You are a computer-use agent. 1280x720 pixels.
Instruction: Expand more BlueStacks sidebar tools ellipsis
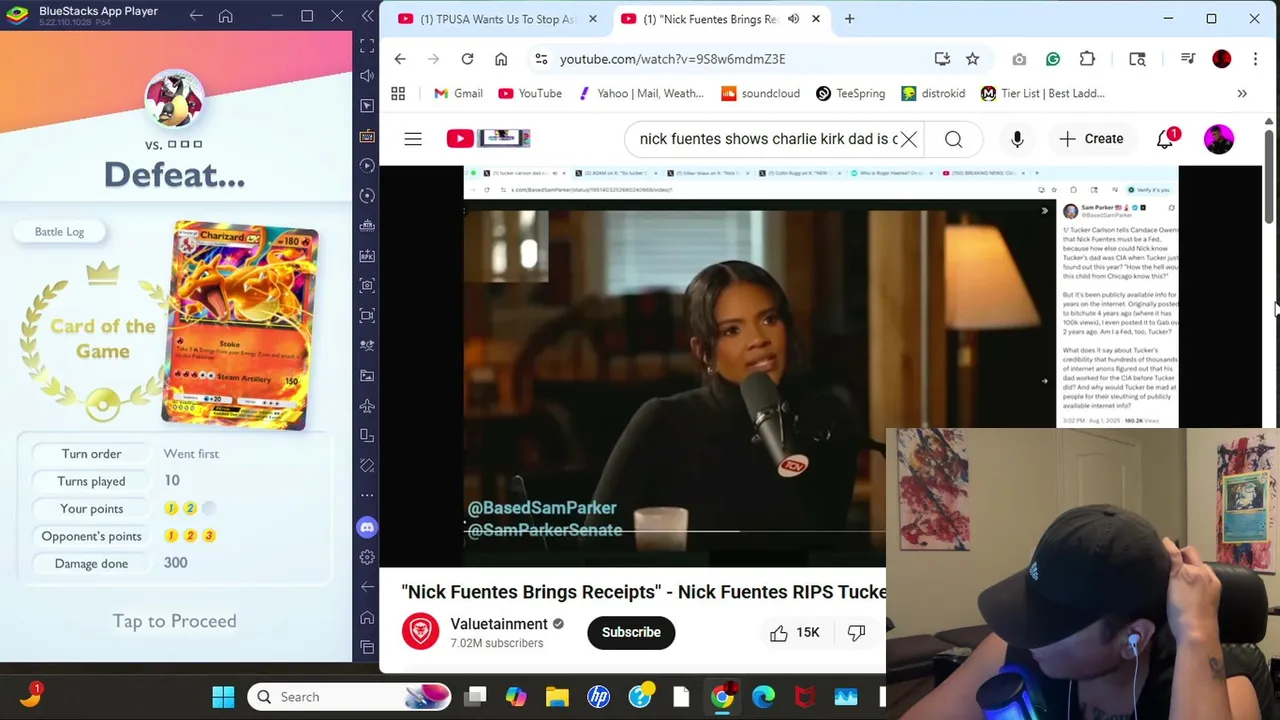[x=367, y=496]
